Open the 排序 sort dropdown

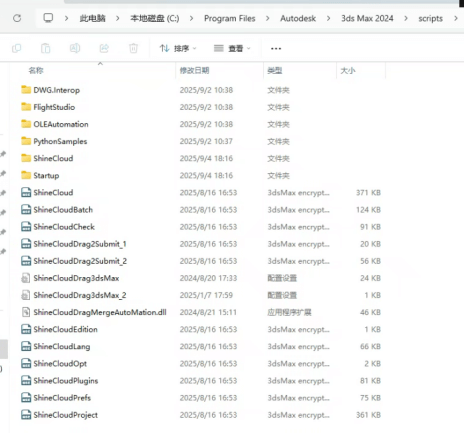(x=178, y=49)
